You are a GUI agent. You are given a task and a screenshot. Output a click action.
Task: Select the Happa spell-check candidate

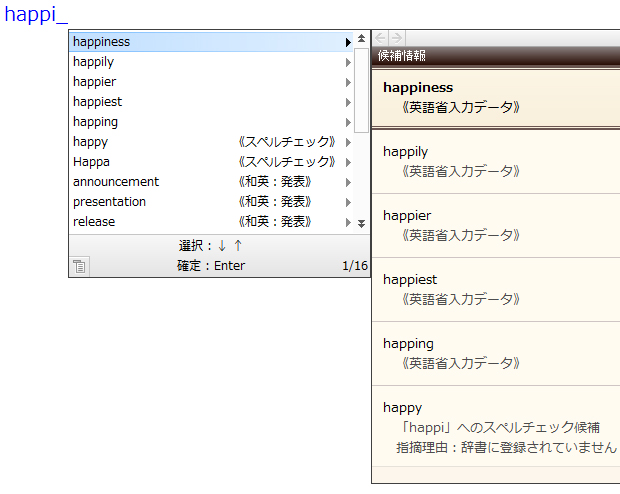click(211, 162)
